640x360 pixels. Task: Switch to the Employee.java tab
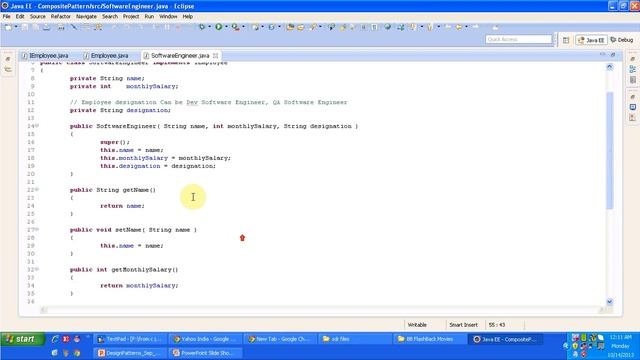(x=106, y=56)
